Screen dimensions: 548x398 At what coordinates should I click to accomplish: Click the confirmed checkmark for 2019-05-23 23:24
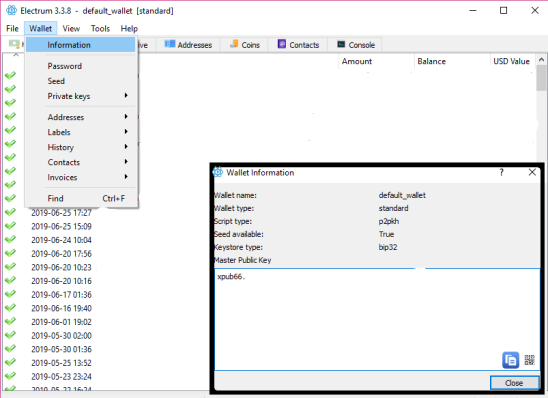click(10, 375)
